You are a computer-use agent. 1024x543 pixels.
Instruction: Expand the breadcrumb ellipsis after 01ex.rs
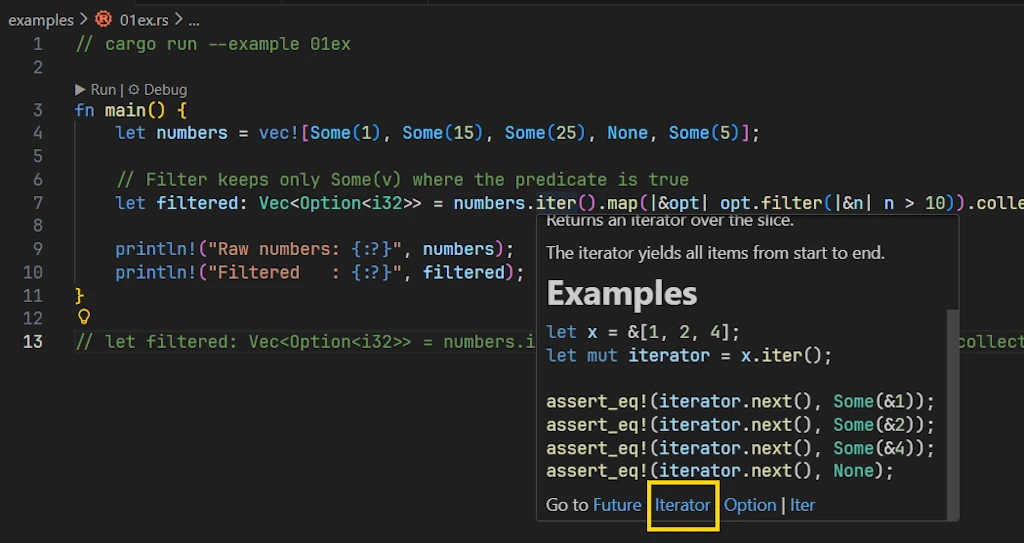(x=194, y=19)
